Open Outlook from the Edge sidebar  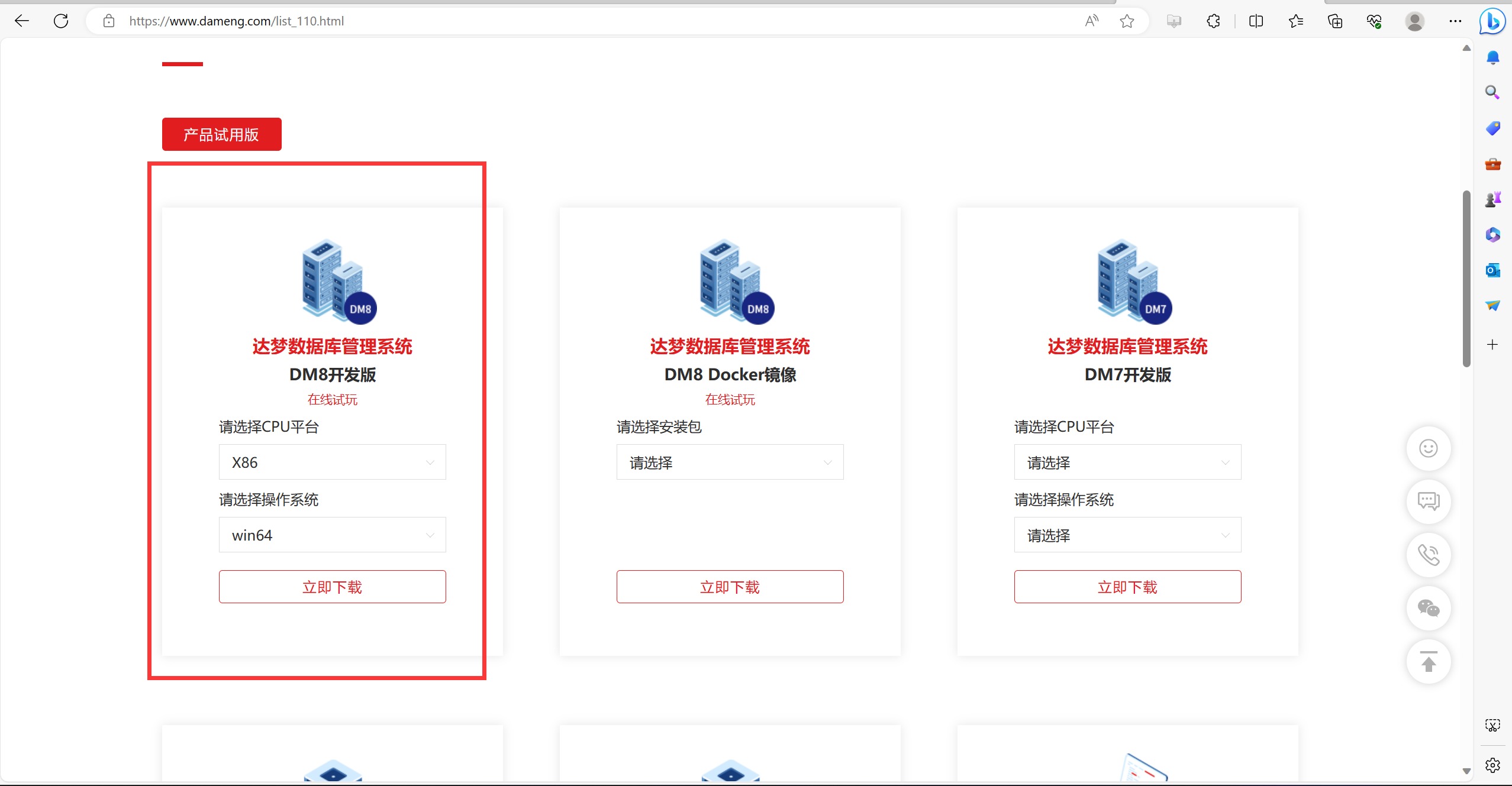click(x=1492, y=270)
